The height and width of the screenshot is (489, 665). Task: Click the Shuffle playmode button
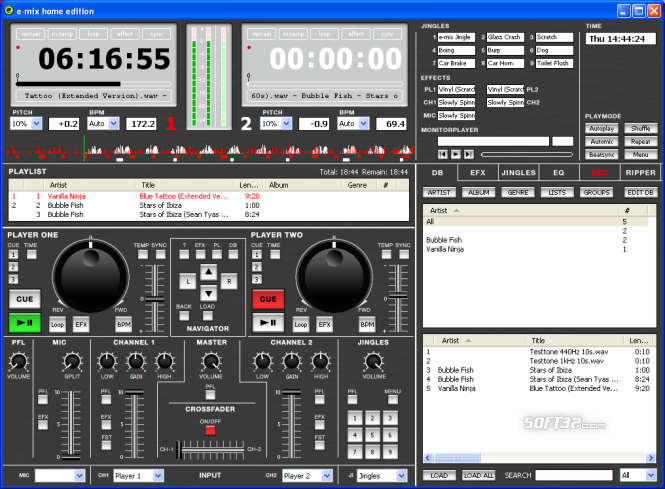640,129
